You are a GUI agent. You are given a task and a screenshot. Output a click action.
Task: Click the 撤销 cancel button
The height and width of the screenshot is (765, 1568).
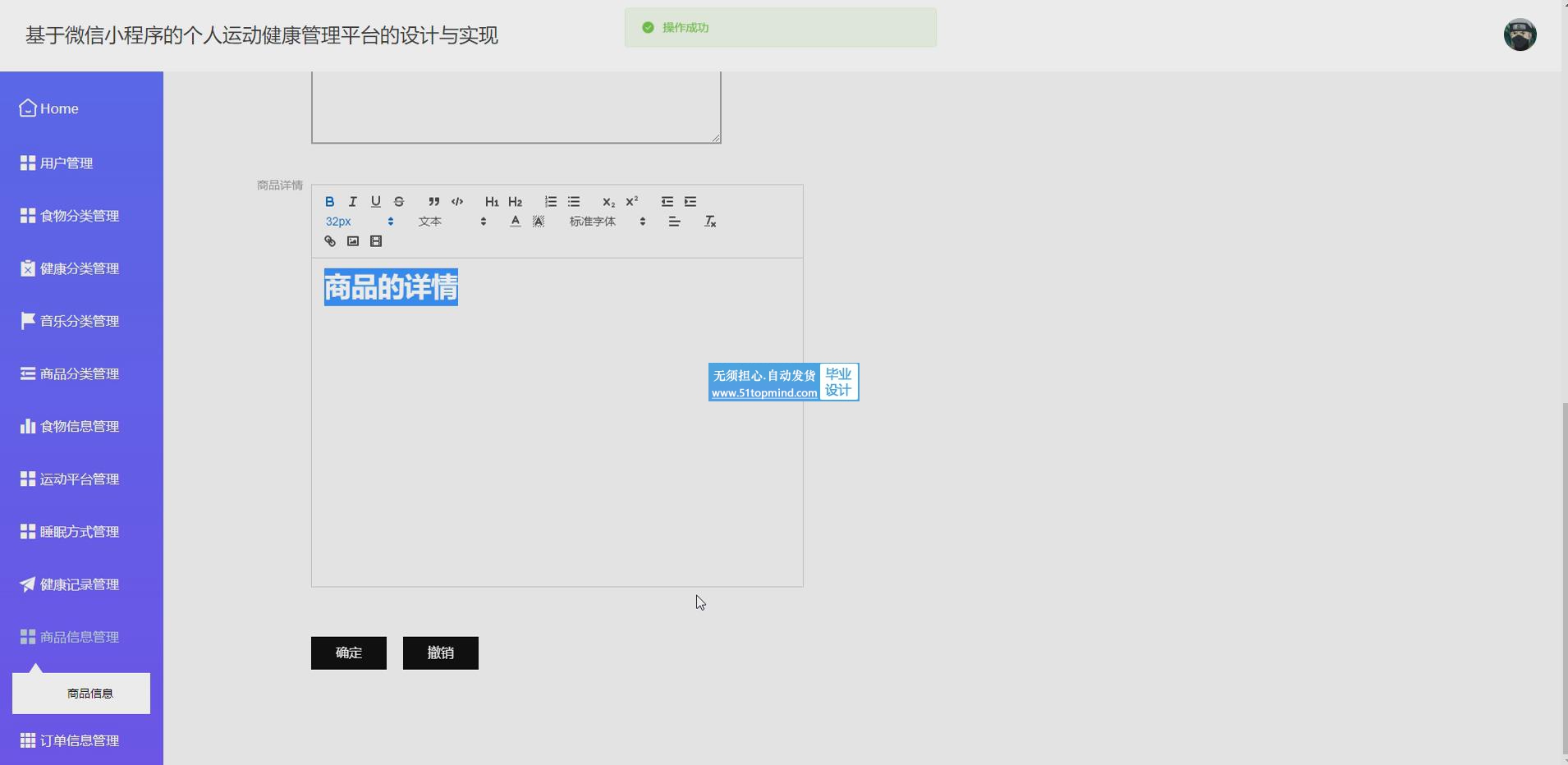pyautogui.click(x=441, y=653)
